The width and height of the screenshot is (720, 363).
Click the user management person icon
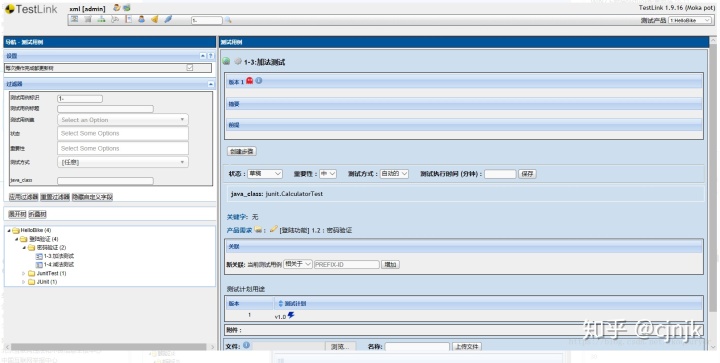coord(141,19)
